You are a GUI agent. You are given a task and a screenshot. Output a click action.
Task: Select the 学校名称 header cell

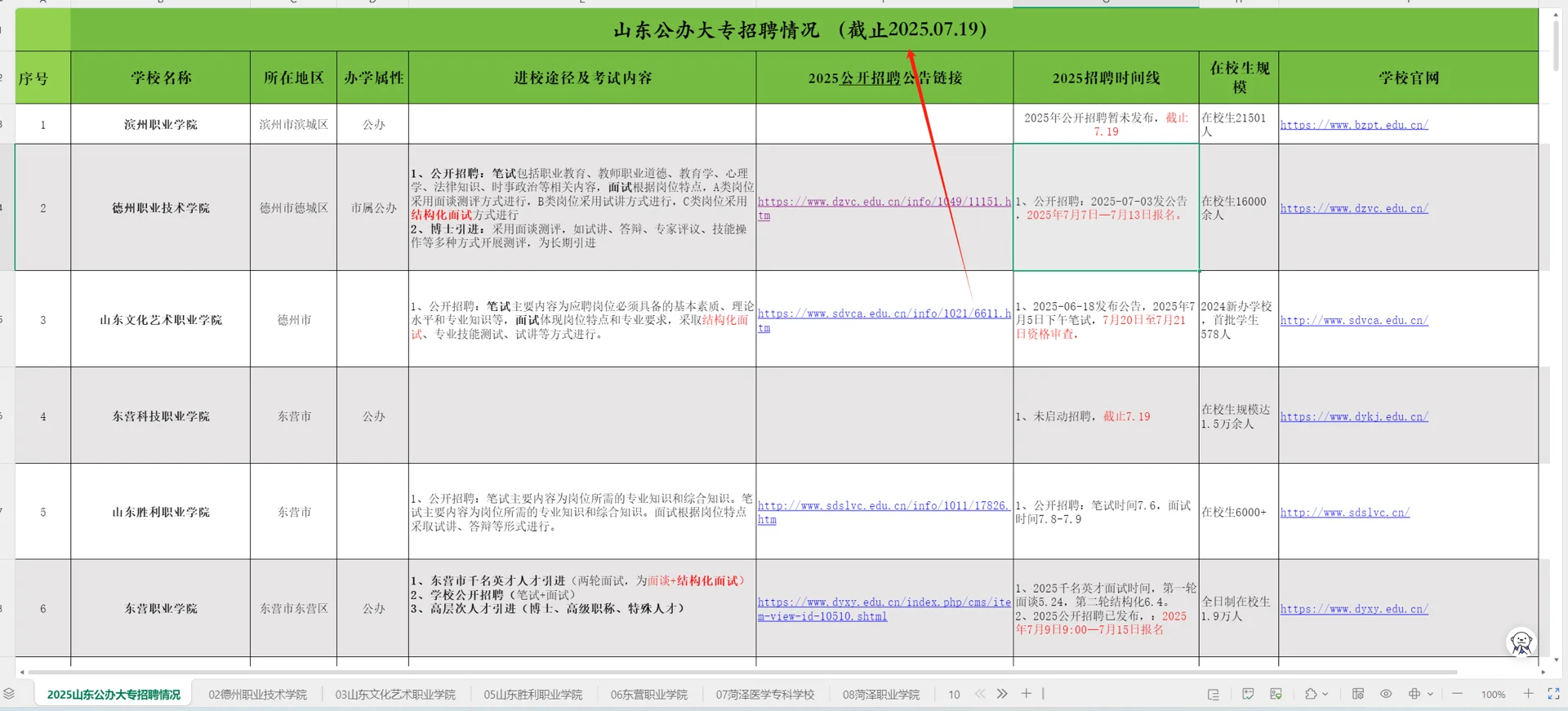[x=161, y=78]
